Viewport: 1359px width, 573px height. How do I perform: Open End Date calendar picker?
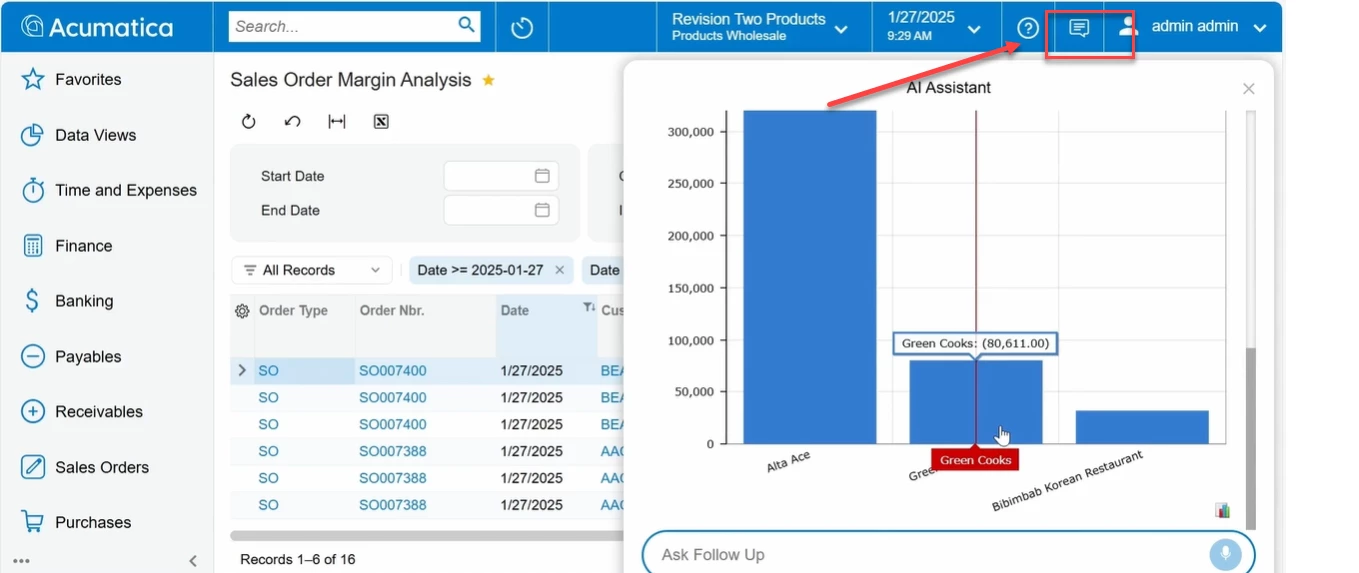(x=542, y=210)
